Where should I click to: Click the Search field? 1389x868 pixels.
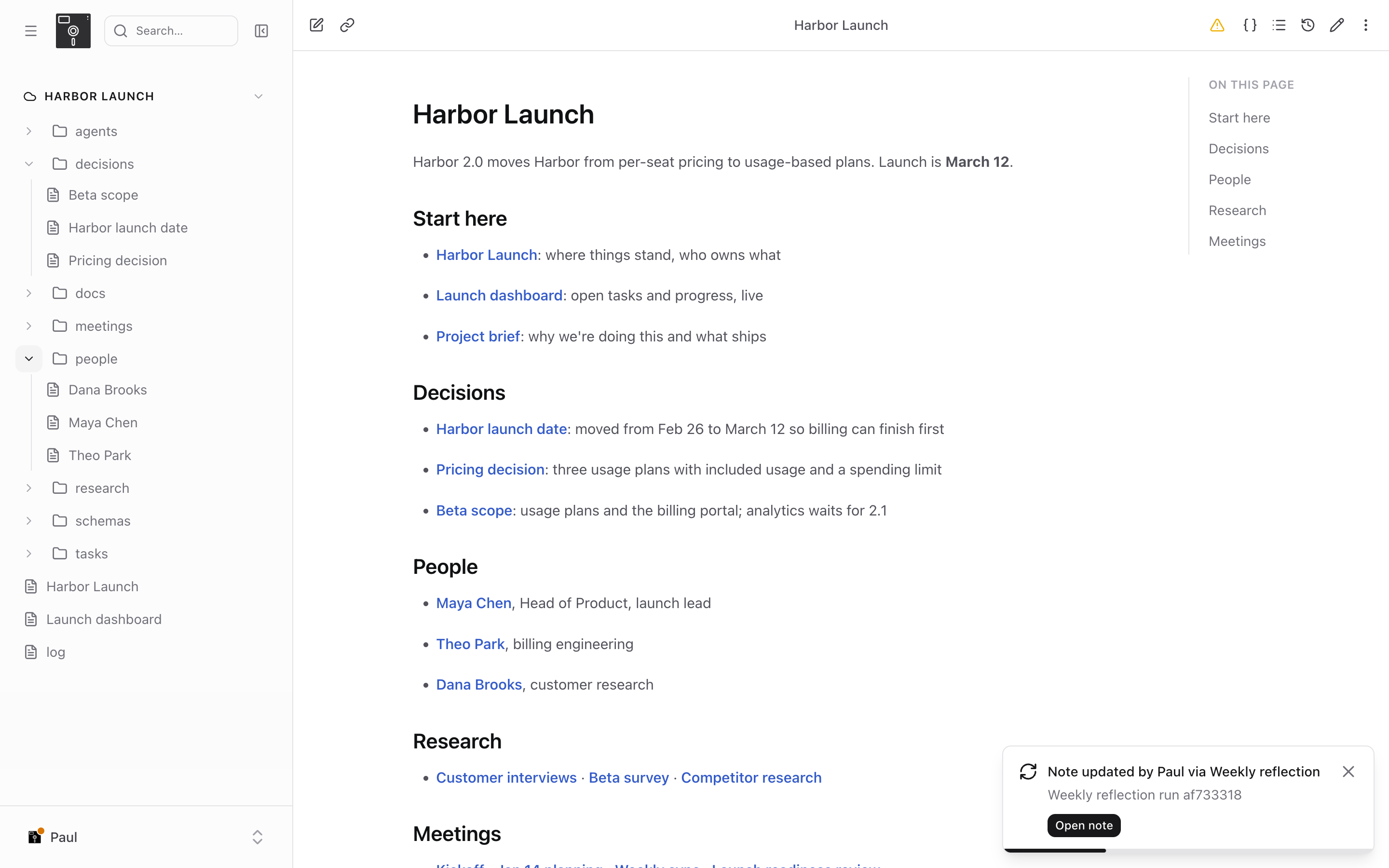click(171, 31)
